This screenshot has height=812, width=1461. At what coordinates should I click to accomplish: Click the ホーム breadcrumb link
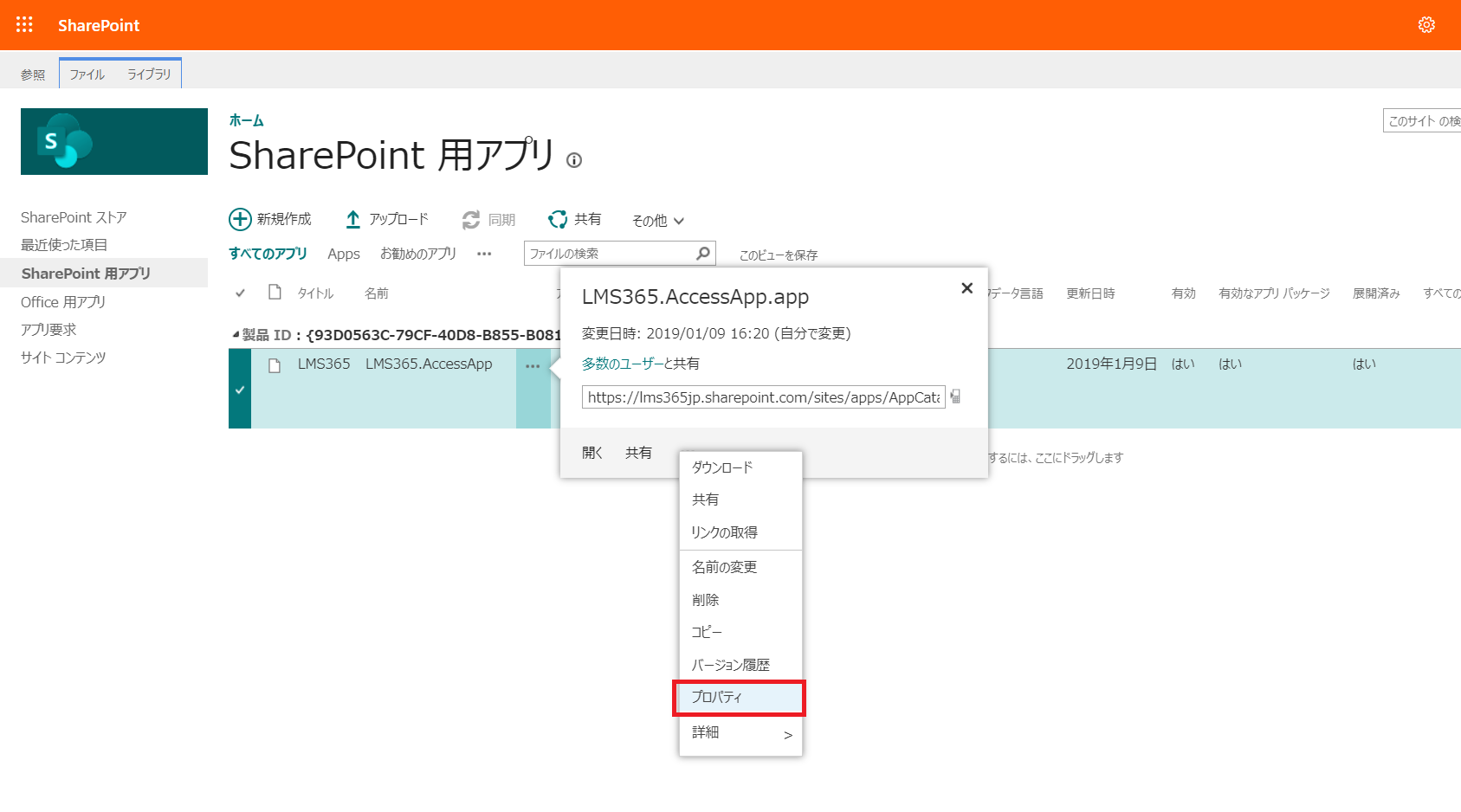tap(246, 120)
